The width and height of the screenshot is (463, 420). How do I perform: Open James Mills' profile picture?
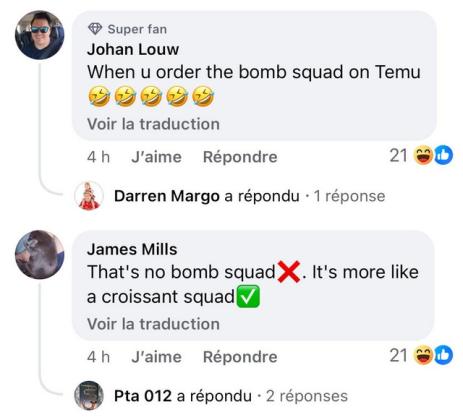tap(40, 255)
